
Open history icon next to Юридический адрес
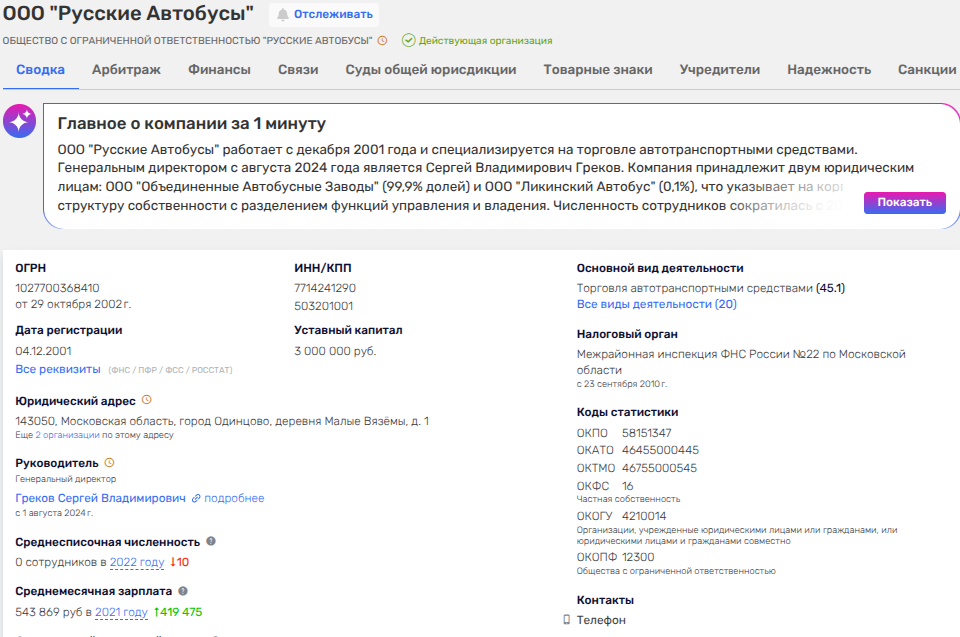146,400
